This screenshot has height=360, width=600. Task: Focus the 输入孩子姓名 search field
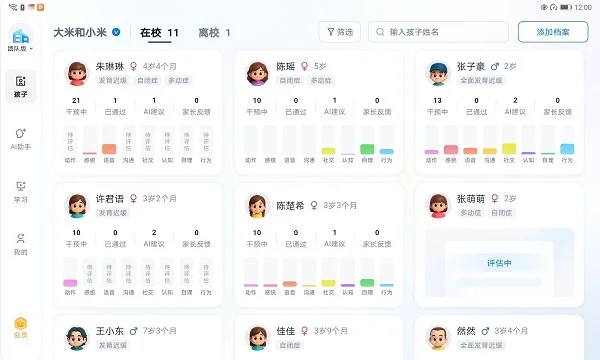[x=438, y=32]
